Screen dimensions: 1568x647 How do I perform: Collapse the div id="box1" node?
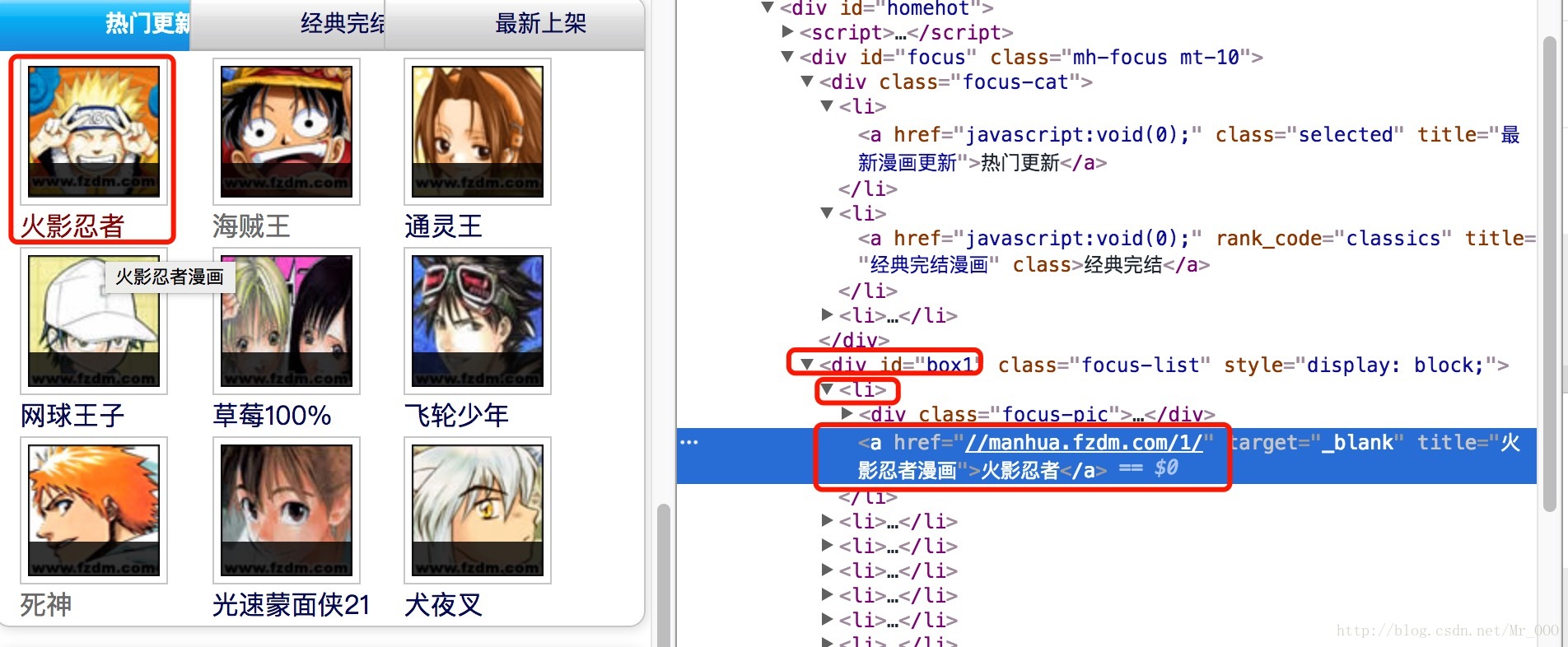click(807, 365)
